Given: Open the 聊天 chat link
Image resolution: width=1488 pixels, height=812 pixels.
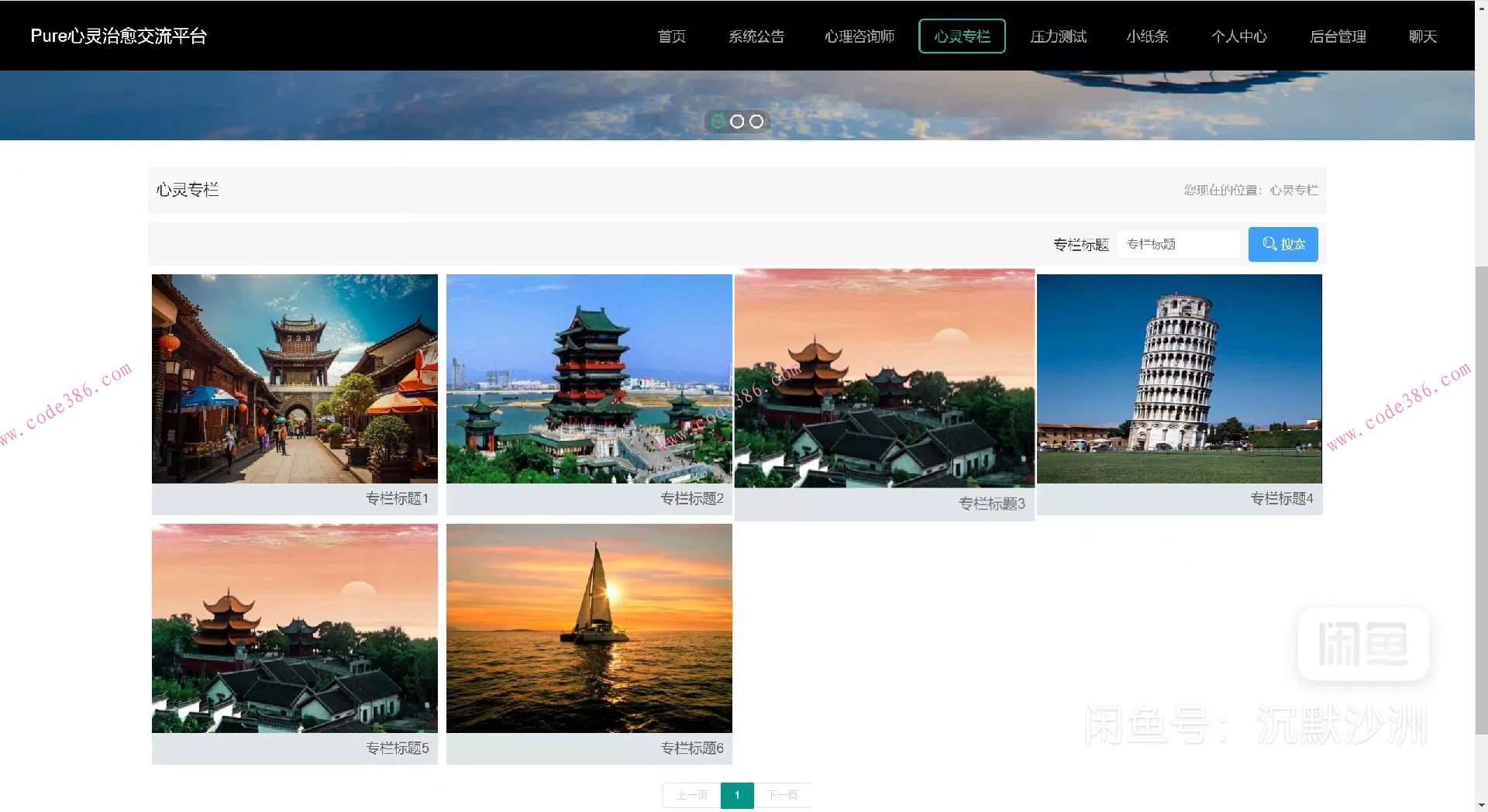Looking at the screenshot, I should [x=1422, y=36].
